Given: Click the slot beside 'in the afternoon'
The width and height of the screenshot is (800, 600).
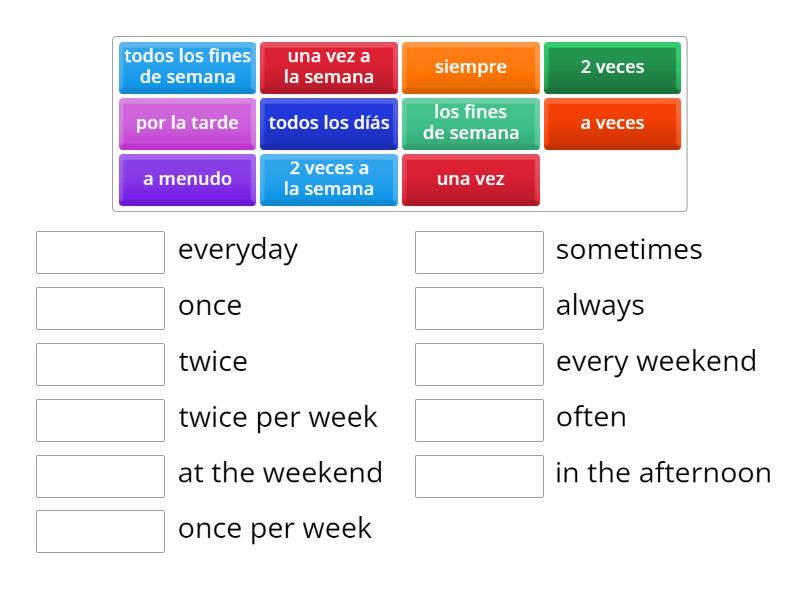Looking at the screenshot, I should [479, 476].
